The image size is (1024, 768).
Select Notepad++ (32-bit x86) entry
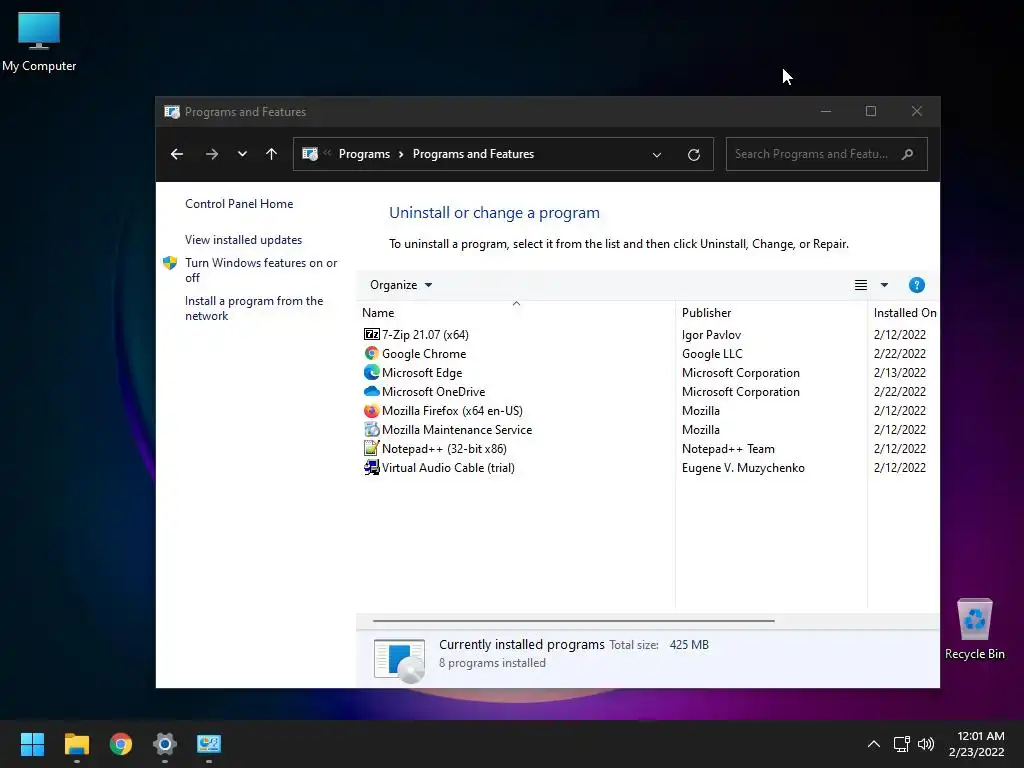tap(444, 448)
